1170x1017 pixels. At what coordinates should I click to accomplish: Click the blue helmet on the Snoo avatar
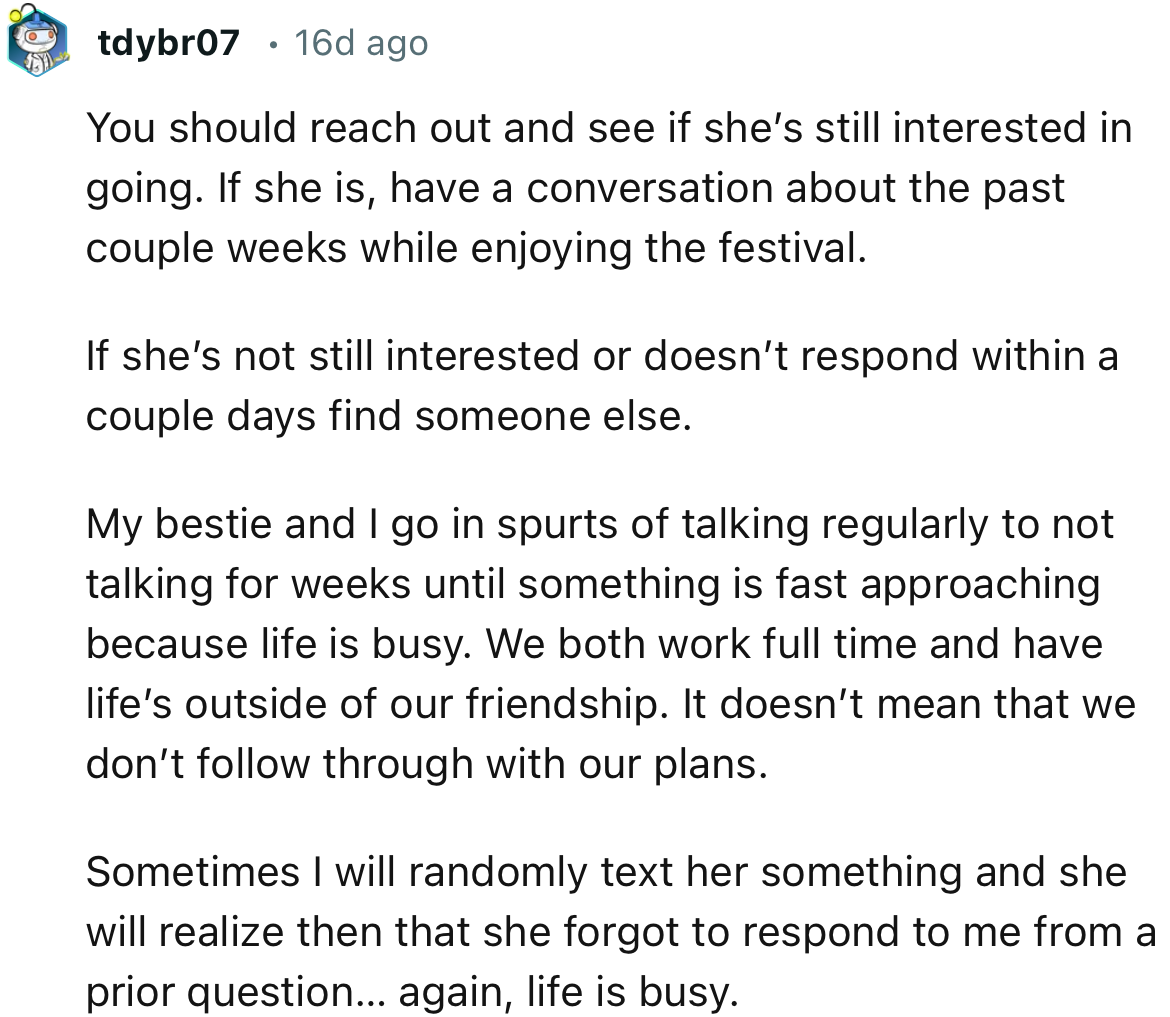[36, 22]
